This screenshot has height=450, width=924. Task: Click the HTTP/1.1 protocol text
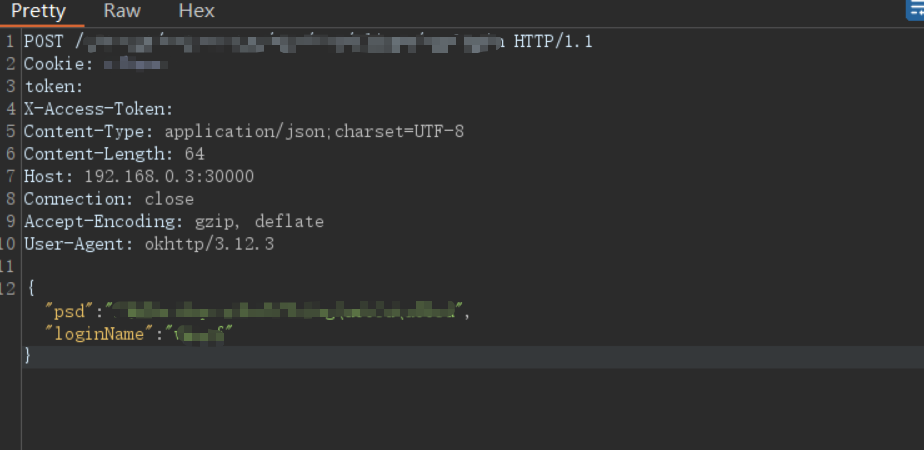tap(553, 42)
